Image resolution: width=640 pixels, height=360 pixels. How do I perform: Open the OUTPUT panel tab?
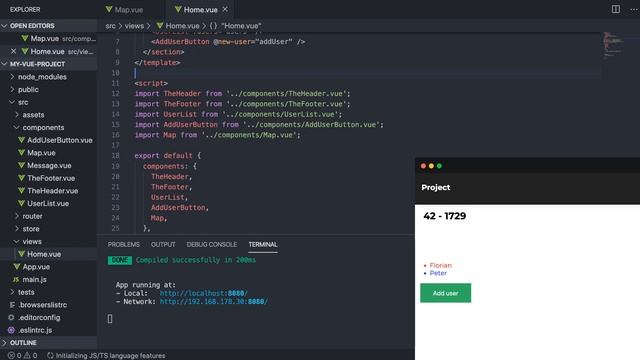(x=163, y=244)
